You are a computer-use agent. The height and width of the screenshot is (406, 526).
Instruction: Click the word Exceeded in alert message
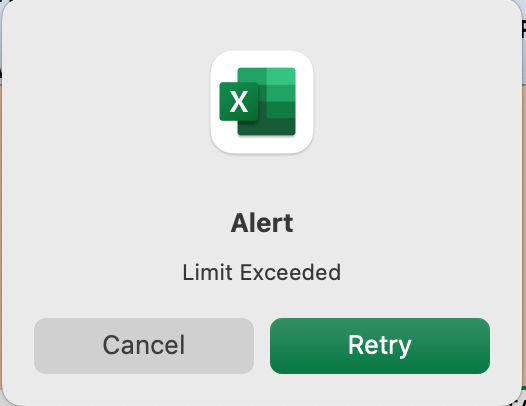291,272
